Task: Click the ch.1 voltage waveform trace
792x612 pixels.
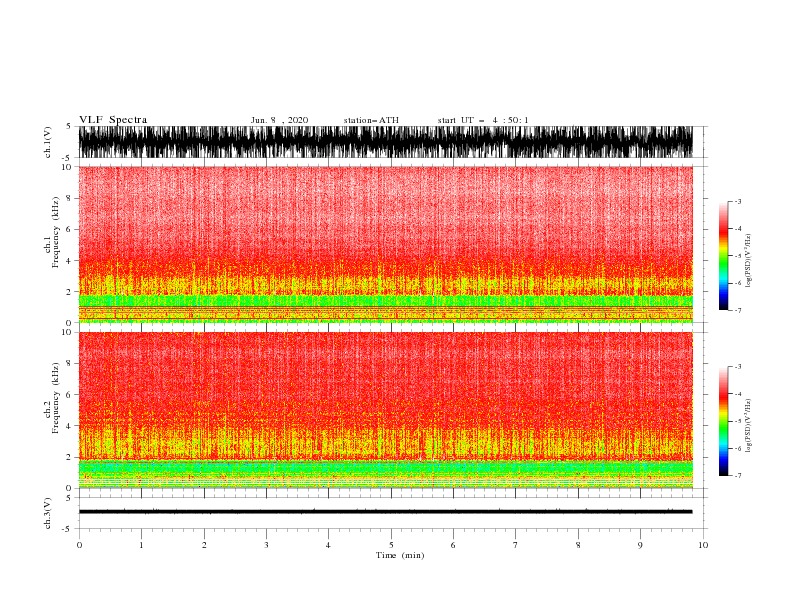Action: (x=385, y=142)
